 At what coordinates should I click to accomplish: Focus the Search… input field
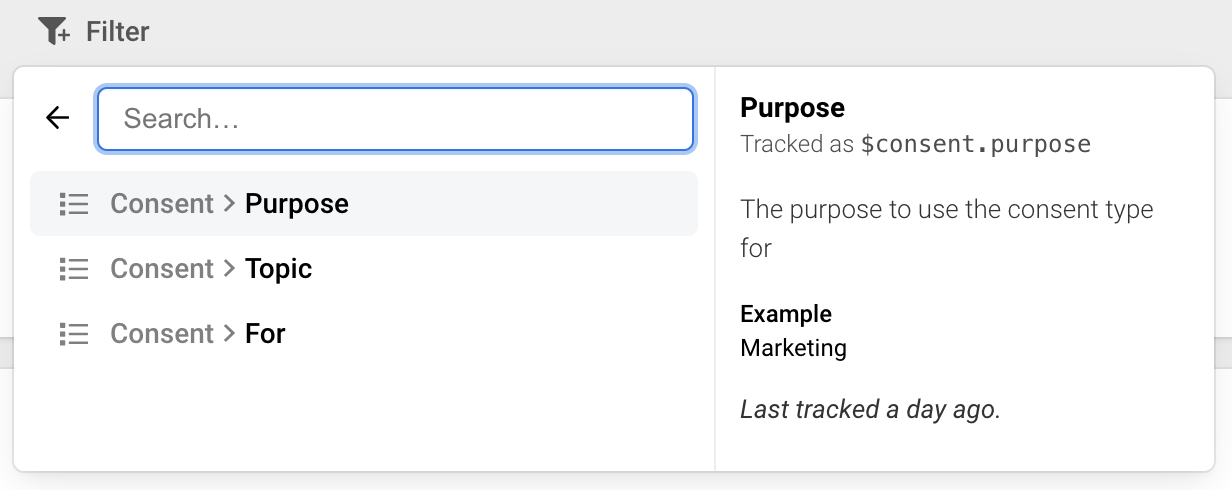(395, 119)
